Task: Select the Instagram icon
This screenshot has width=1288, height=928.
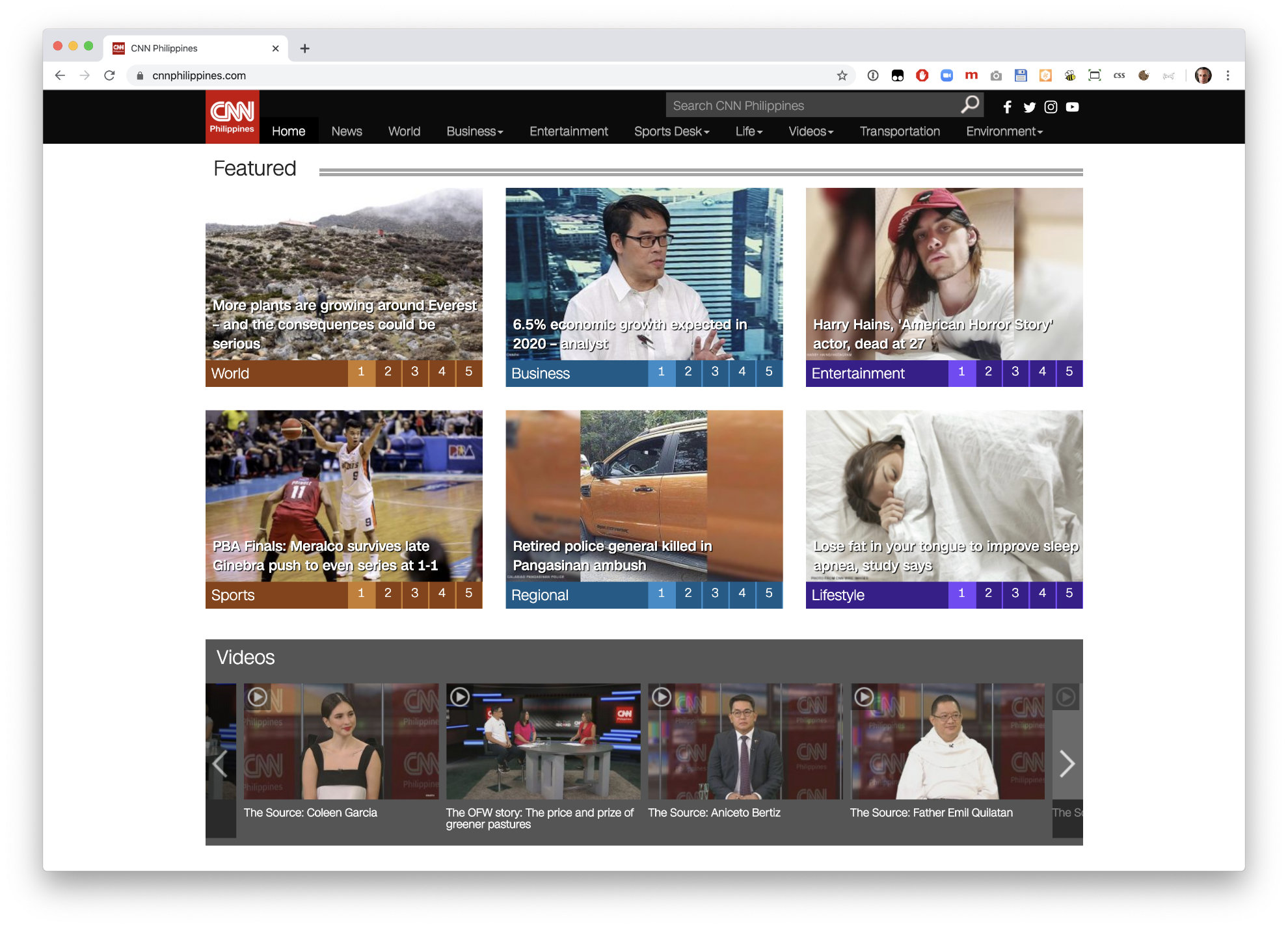Action: coord(1051,107)
